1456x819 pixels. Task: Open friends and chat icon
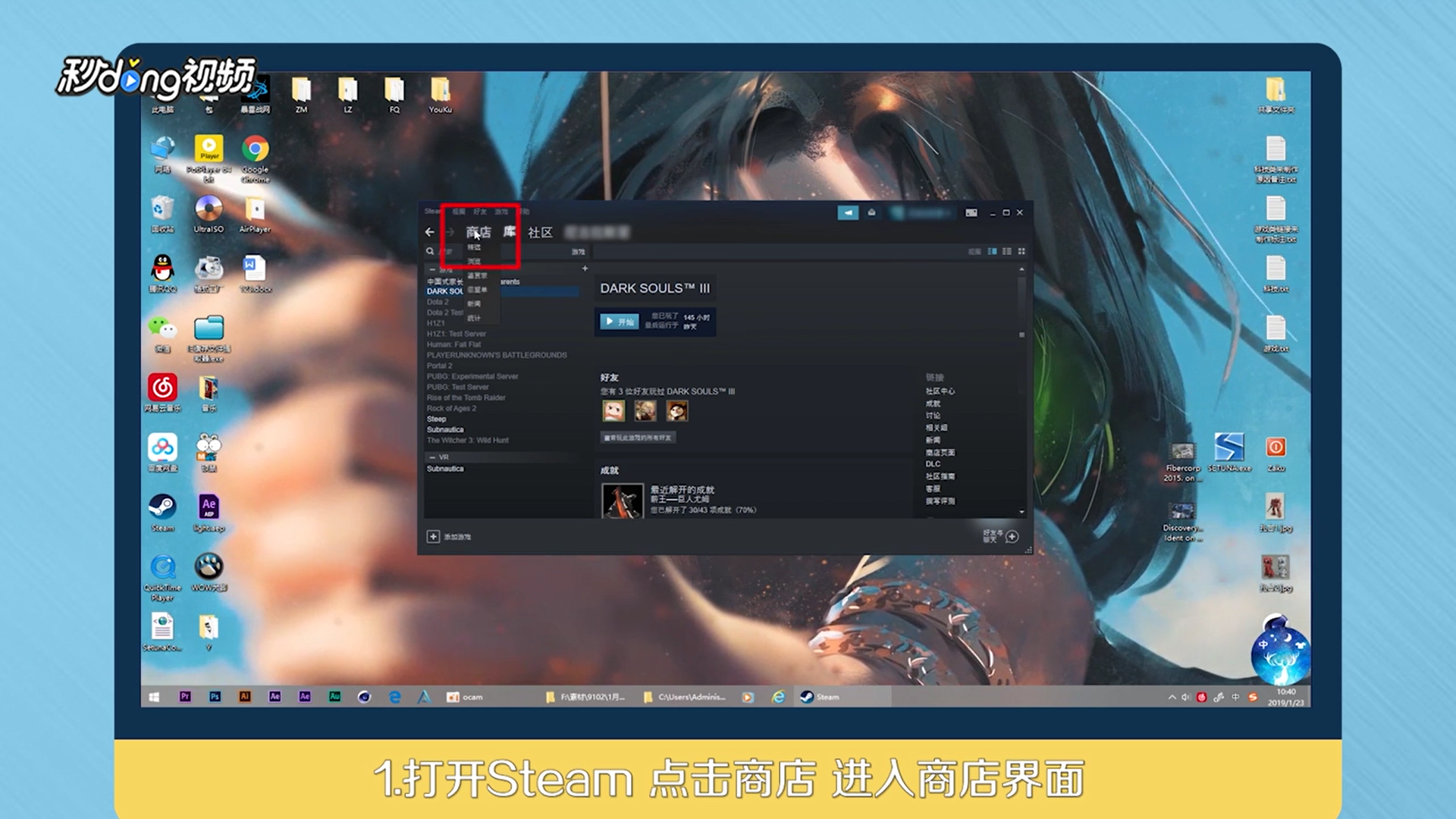click(1012, 536)
